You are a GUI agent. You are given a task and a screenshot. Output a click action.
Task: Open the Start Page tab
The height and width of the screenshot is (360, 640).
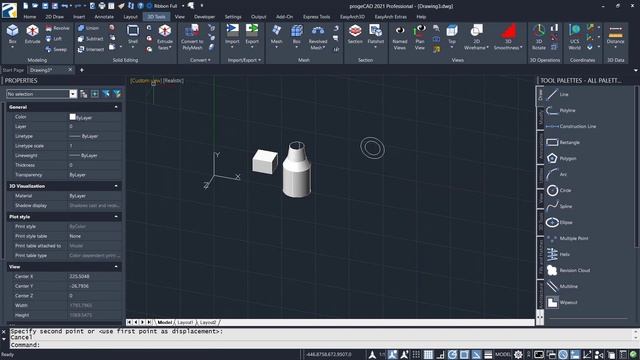(x=13, y=70)
